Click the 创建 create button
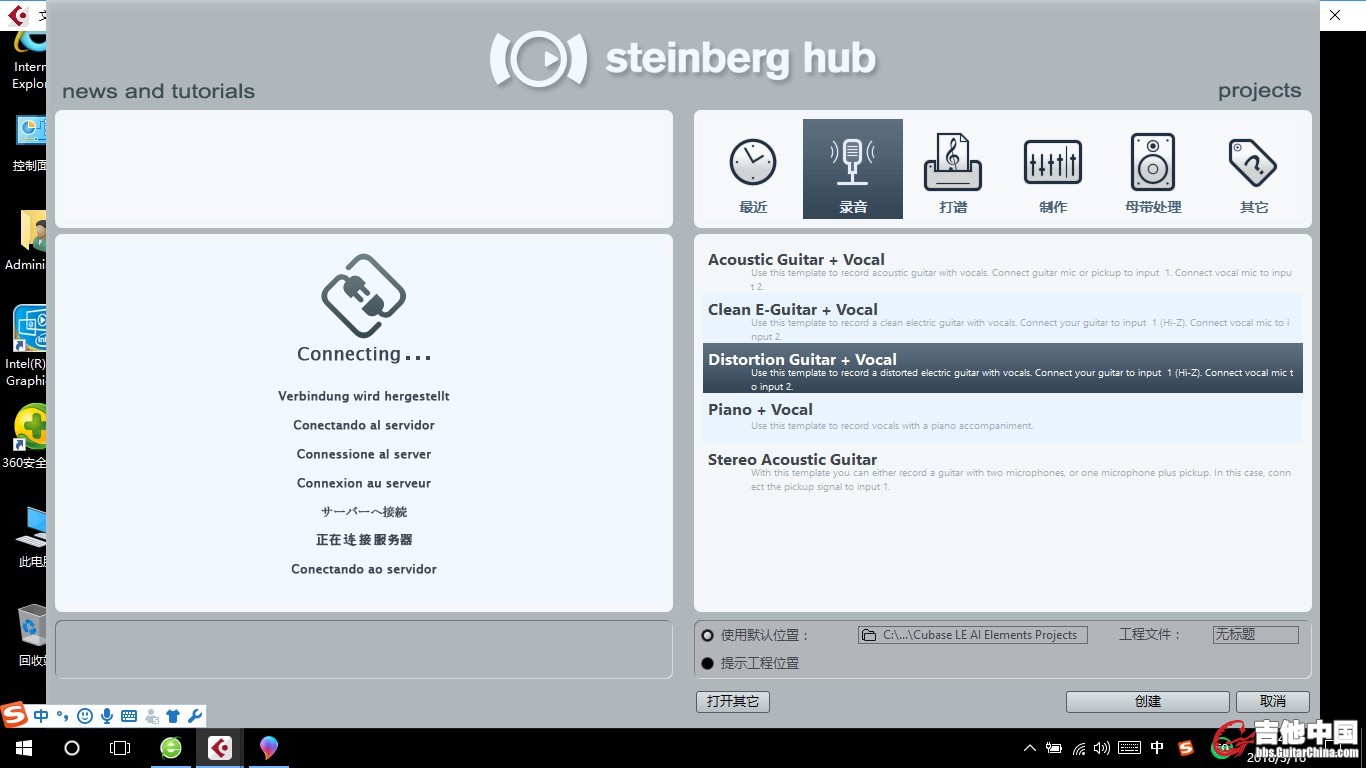Screen dimensions: 1366x768 [x=1147, y=702]
